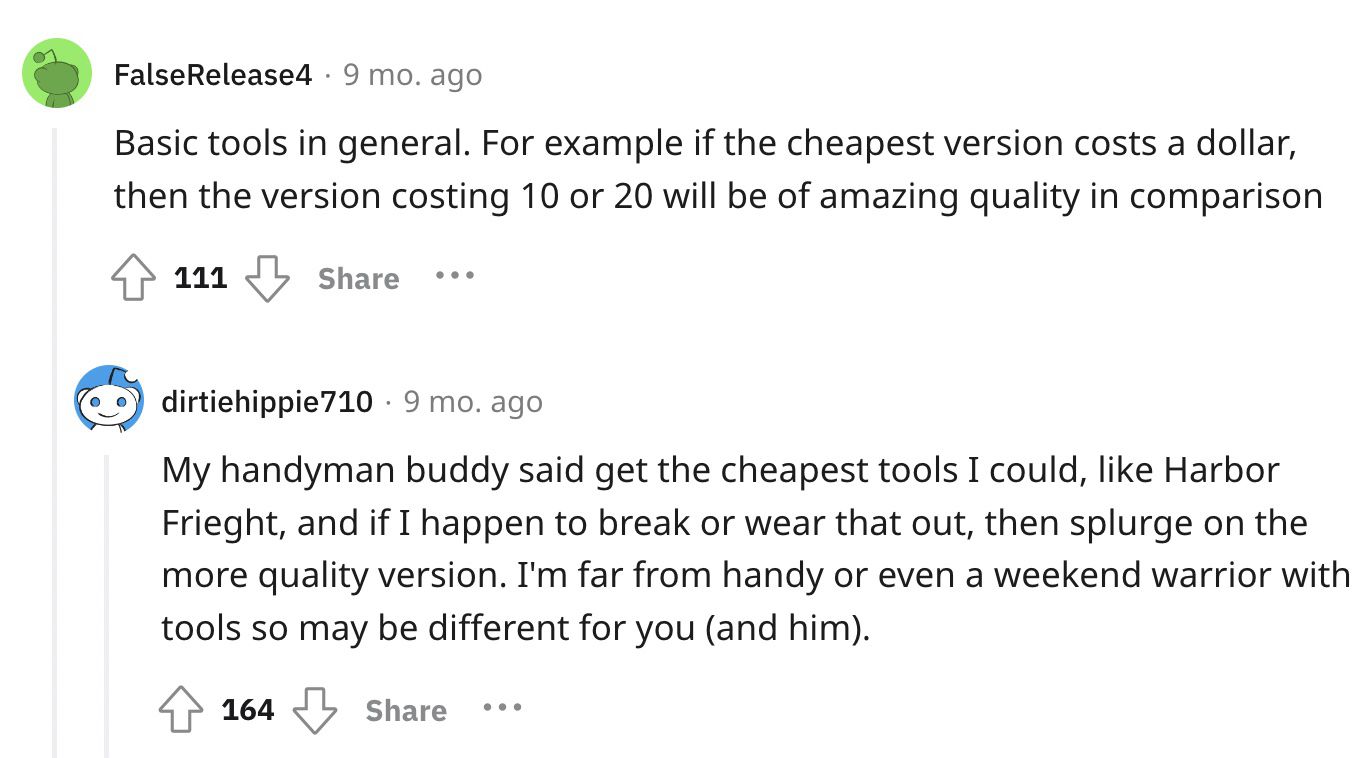The width and height of the screenshot is (1364, 758).
Task: Open more options on dirtiehippie710's reply
Action: [502, 708]
